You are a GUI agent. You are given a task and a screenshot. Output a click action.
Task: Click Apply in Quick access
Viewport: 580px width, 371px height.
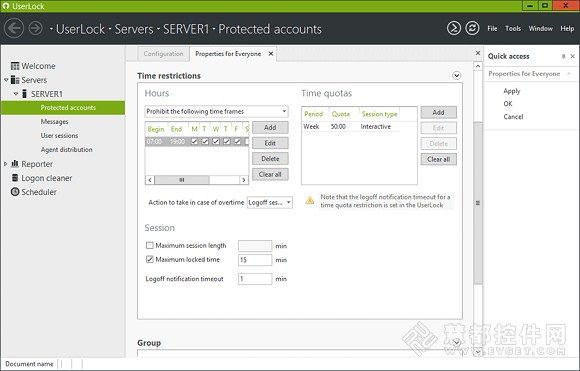tap(512, 91)
